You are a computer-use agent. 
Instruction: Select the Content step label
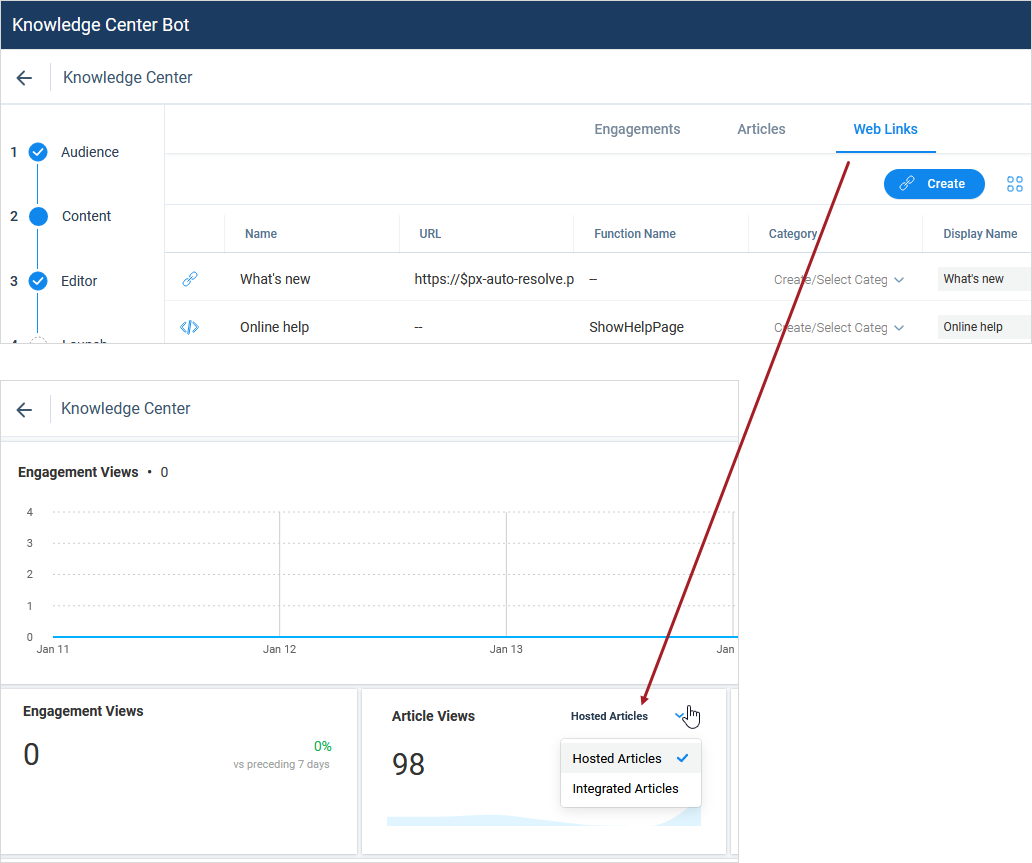point(86,217)
